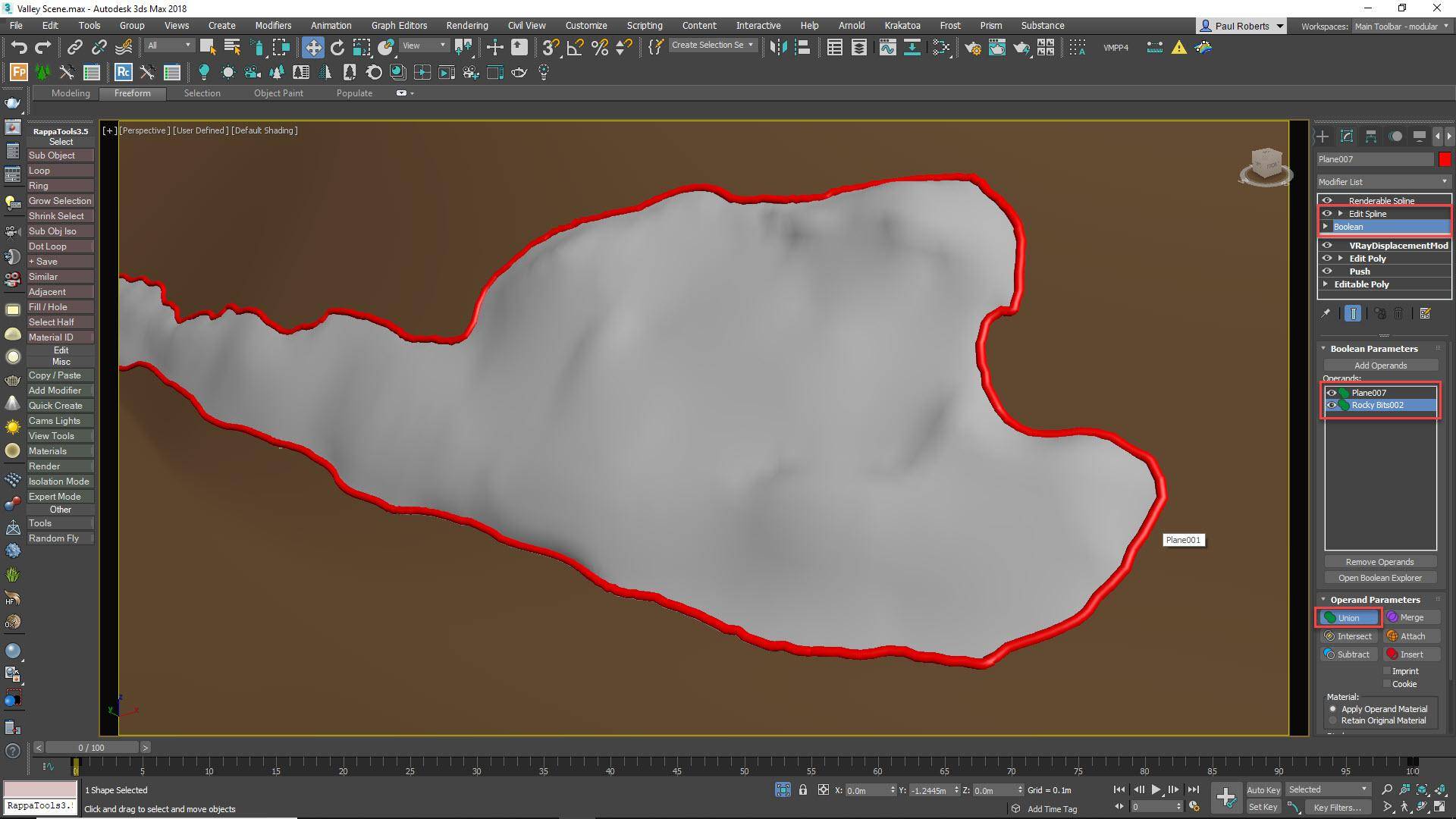Activate the Snaps Toggle icon
Image resolution: width=1456 pixels, height=819 pixels.
click(x=550, y=47)
